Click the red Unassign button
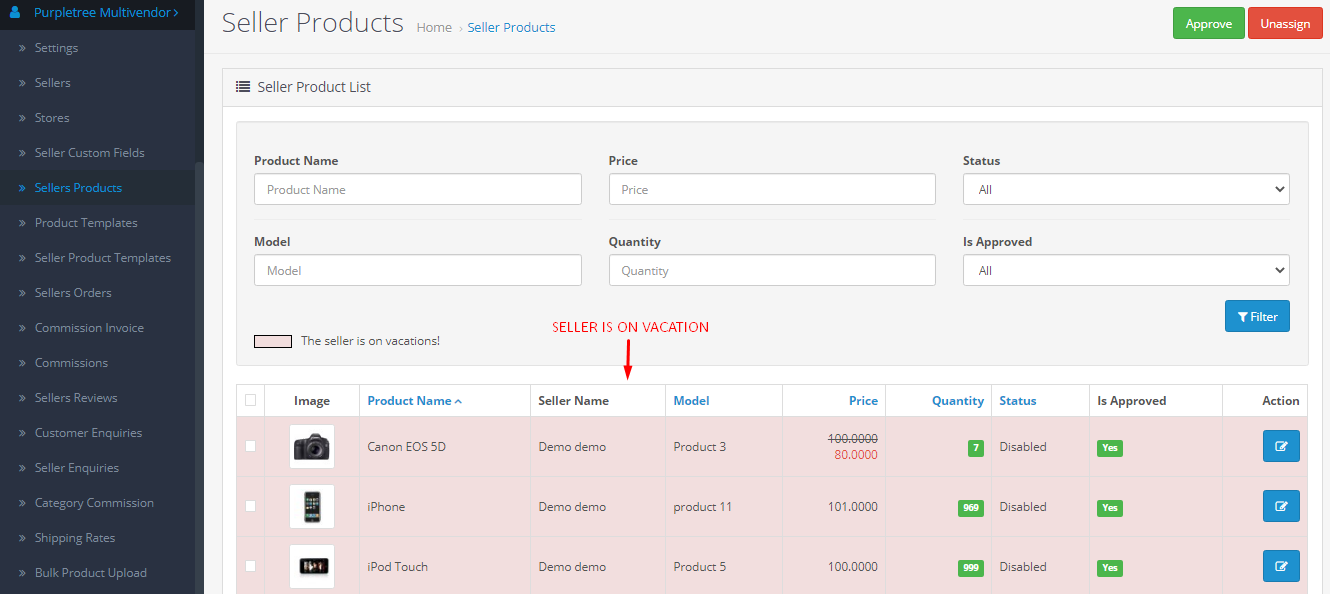The height and width of the screenshot is (594, 1330). 1285,24
